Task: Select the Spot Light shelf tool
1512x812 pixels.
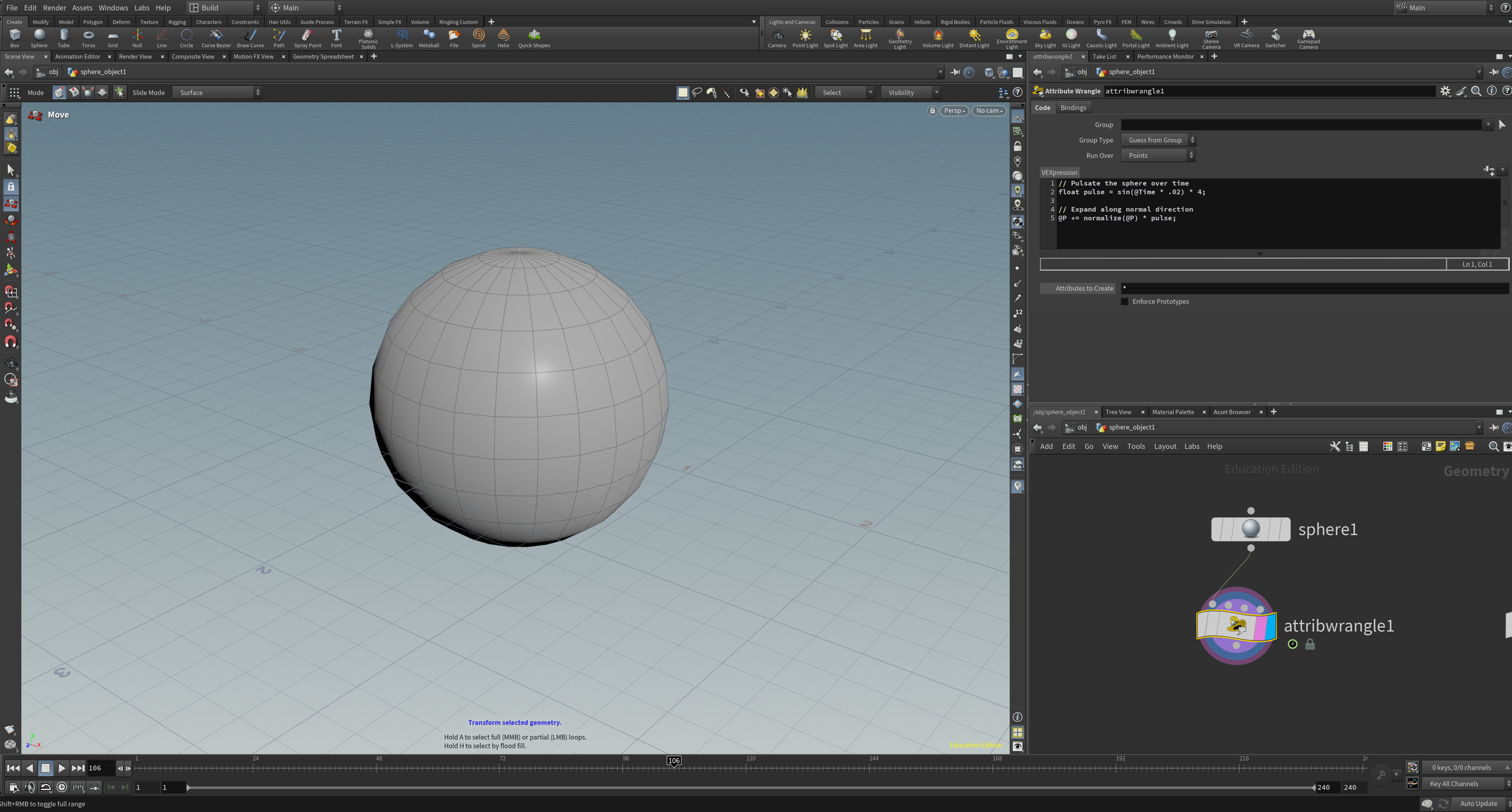Action: point(835,38)
